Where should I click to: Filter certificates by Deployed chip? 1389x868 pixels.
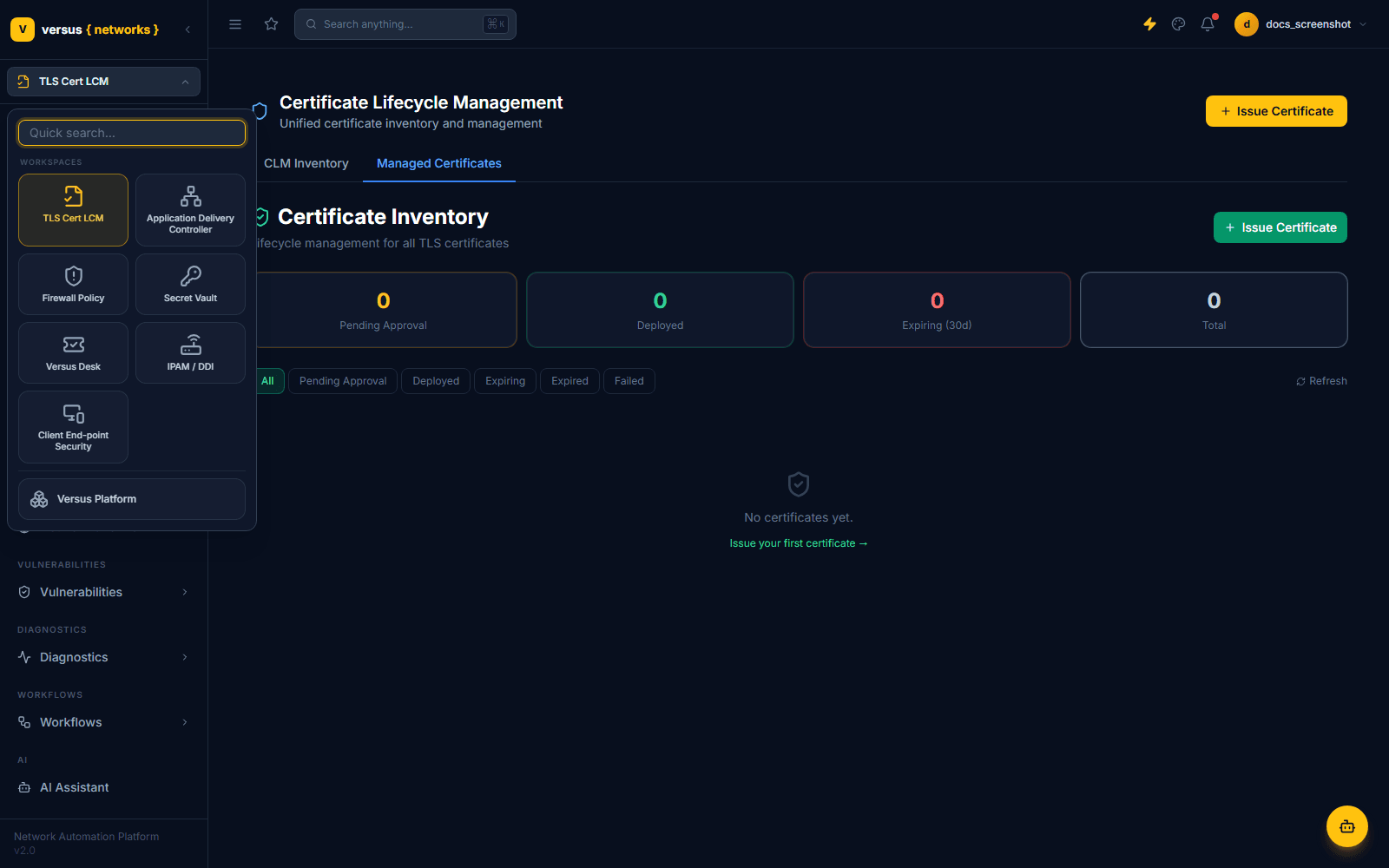click(436, 381)
